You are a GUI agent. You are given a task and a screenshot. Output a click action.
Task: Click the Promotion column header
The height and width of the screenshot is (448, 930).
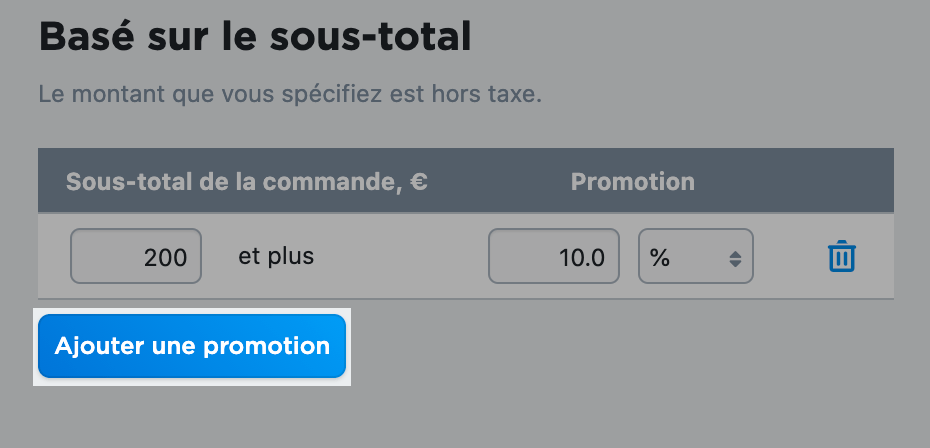(632, 182)
